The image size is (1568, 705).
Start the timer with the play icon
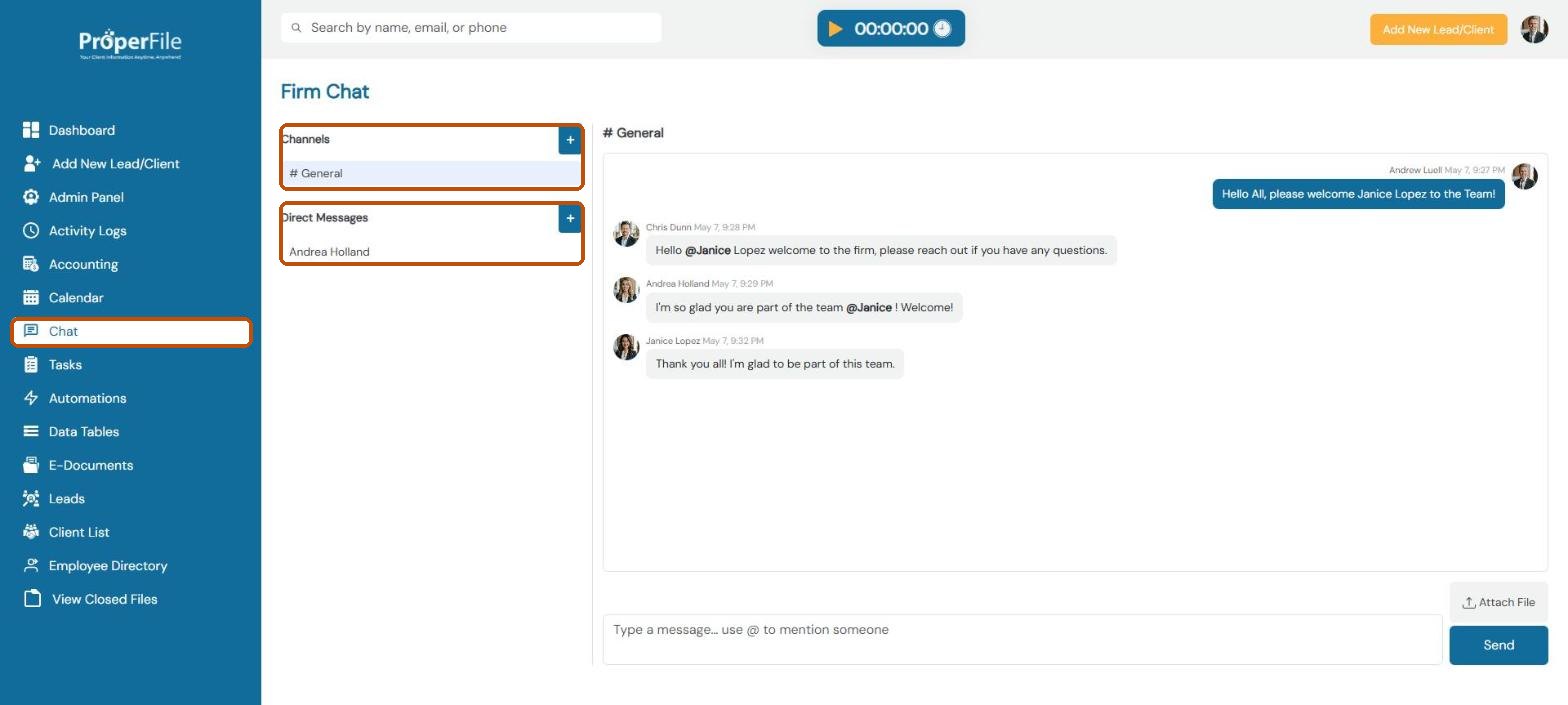[836, 29]
